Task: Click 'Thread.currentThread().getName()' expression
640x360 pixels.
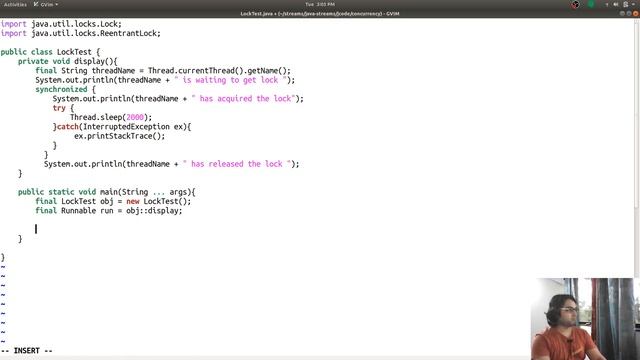Action: pos(218,71)
